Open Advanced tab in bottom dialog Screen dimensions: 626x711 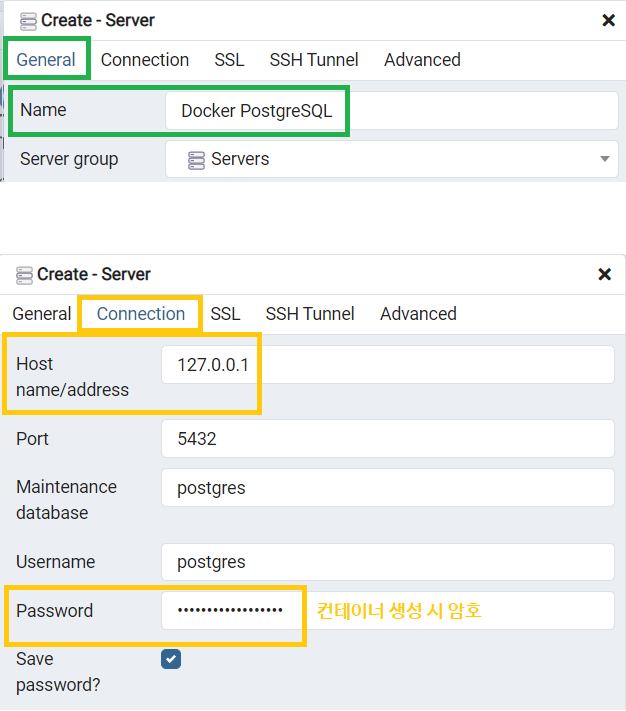(418, 314)
